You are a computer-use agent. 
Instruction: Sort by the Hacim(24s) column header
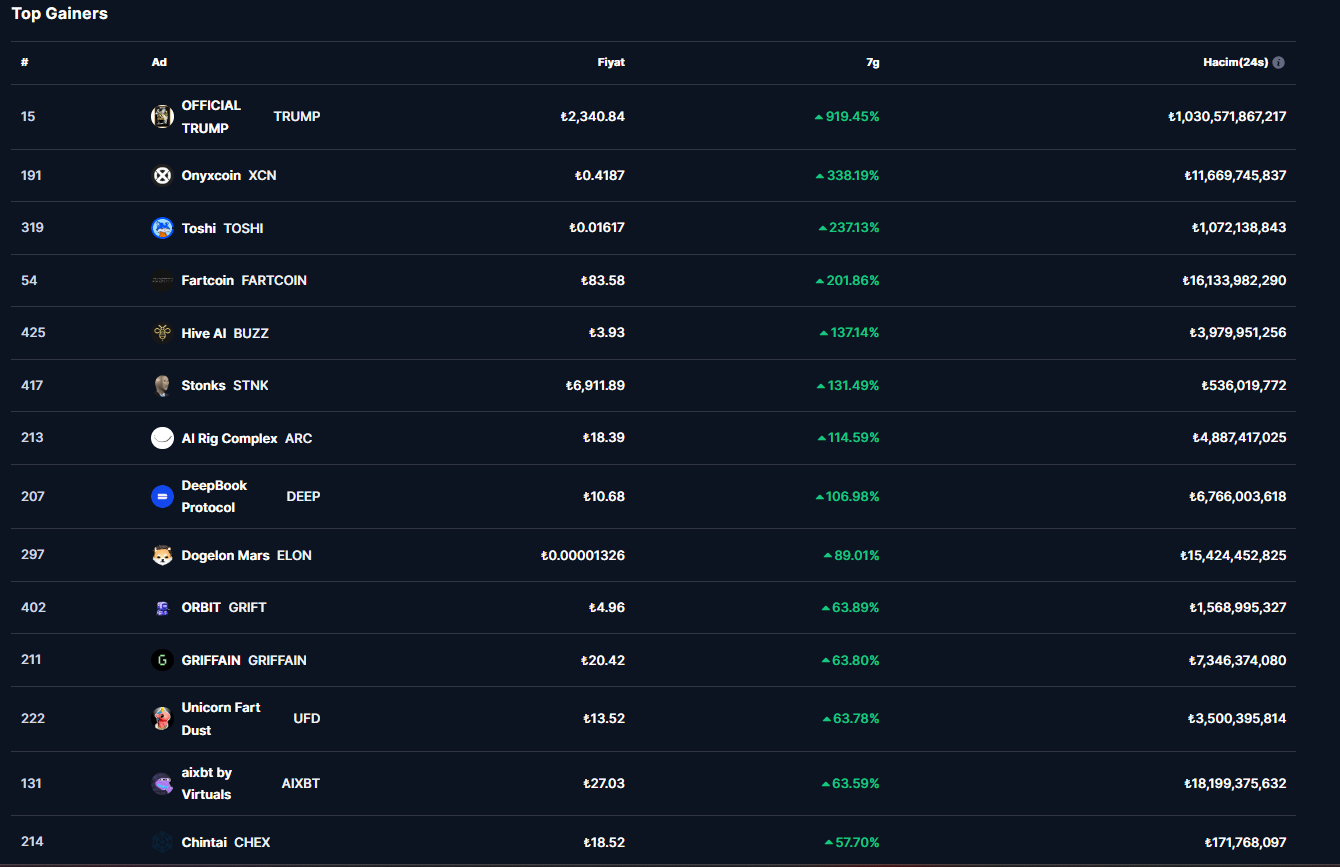coord(1235,62)
